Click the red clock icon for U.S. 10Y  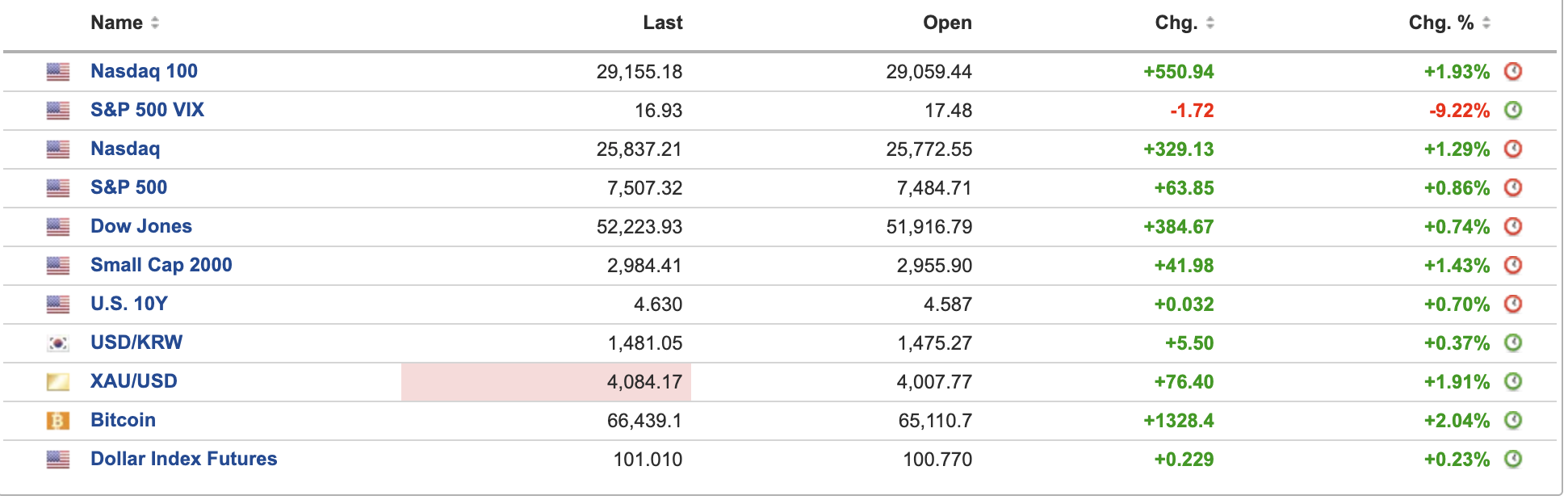click(1513, 304)
